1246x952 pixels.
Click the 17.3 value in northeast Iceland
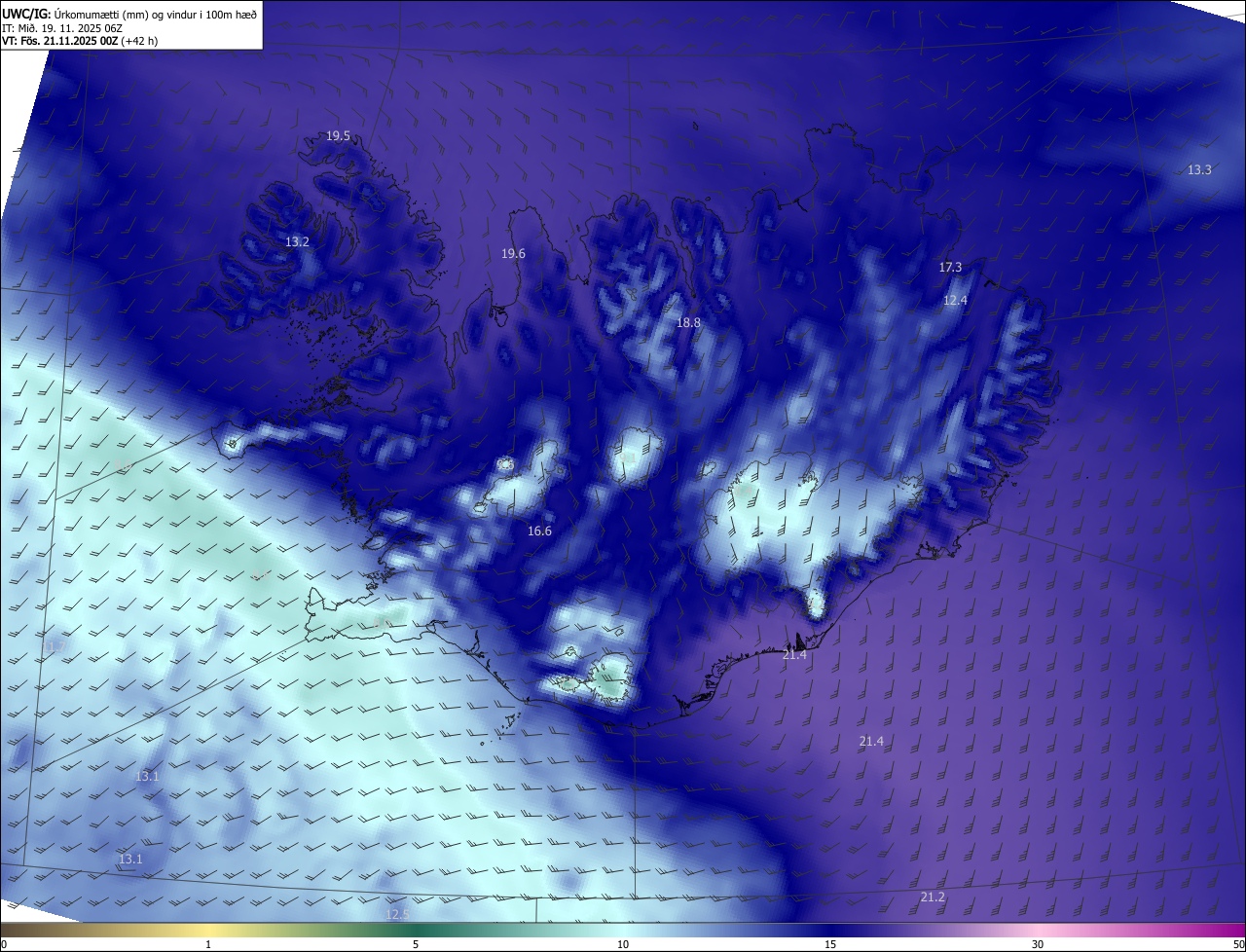[950, 267]
